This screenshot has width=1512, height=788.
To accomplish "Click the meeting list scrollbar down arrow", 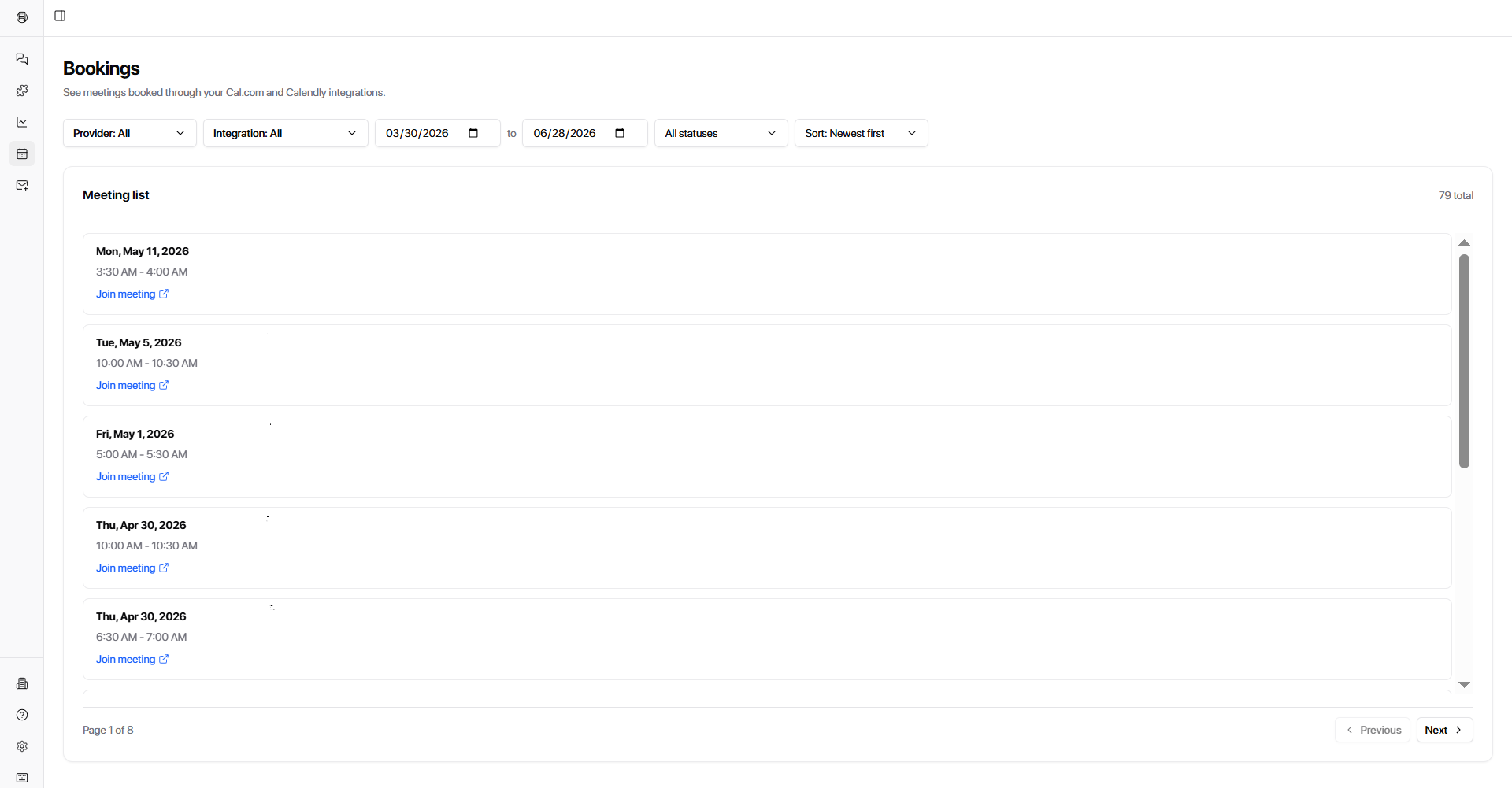I will click(1464, 685).
